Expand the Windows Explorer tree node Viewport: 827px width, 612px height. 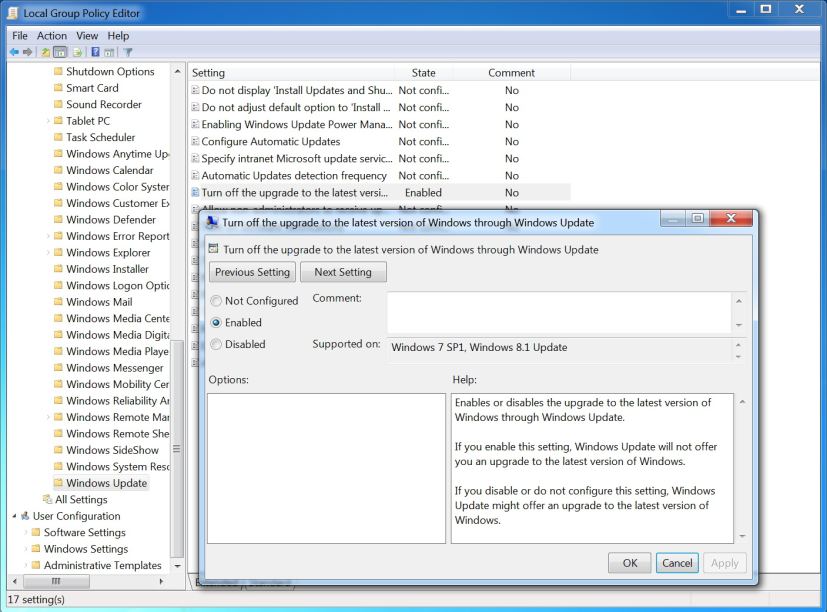tap(48, 252)
